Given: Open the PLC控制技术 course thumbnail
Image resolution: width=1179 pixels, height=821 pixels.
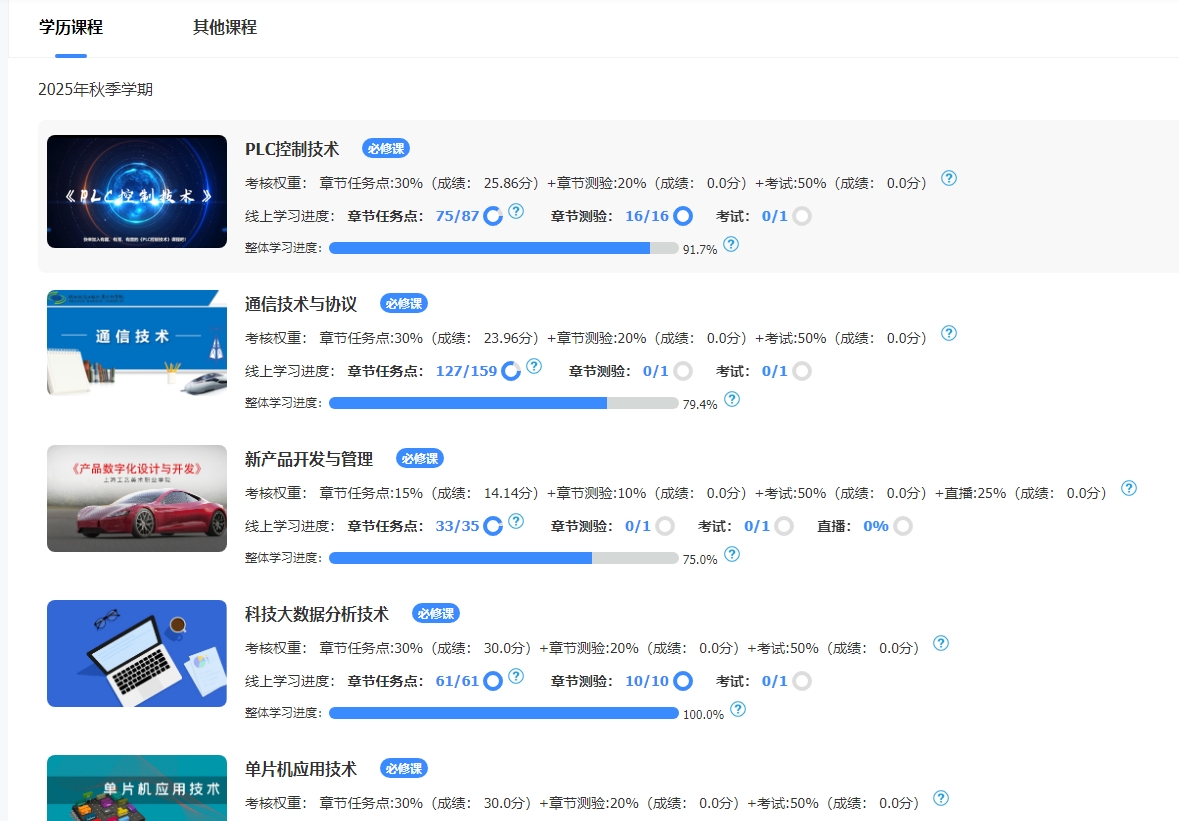Looking at the screenshot, I should click(137, 192).
